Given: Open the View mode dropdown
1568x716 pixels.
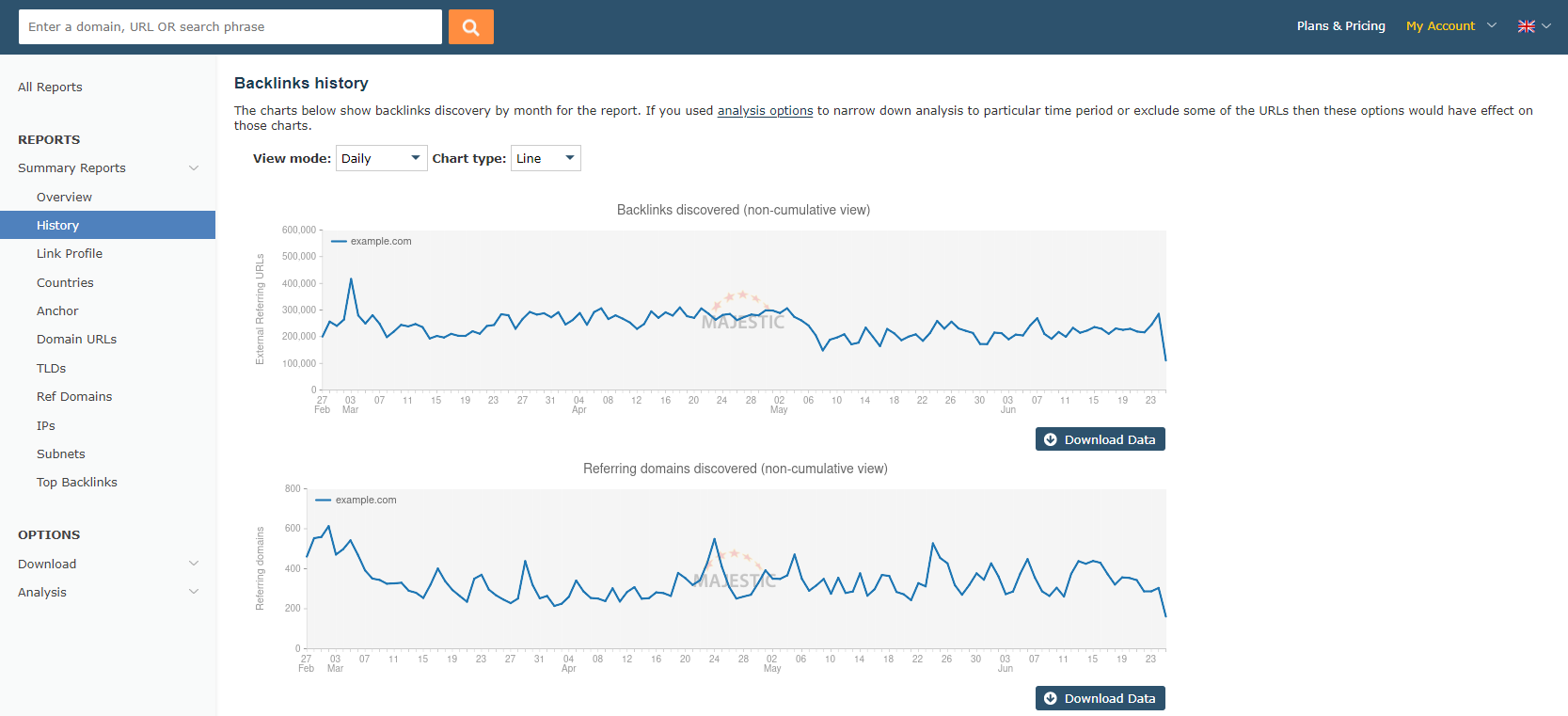Looking at the screenshot, I should [381, 158].
